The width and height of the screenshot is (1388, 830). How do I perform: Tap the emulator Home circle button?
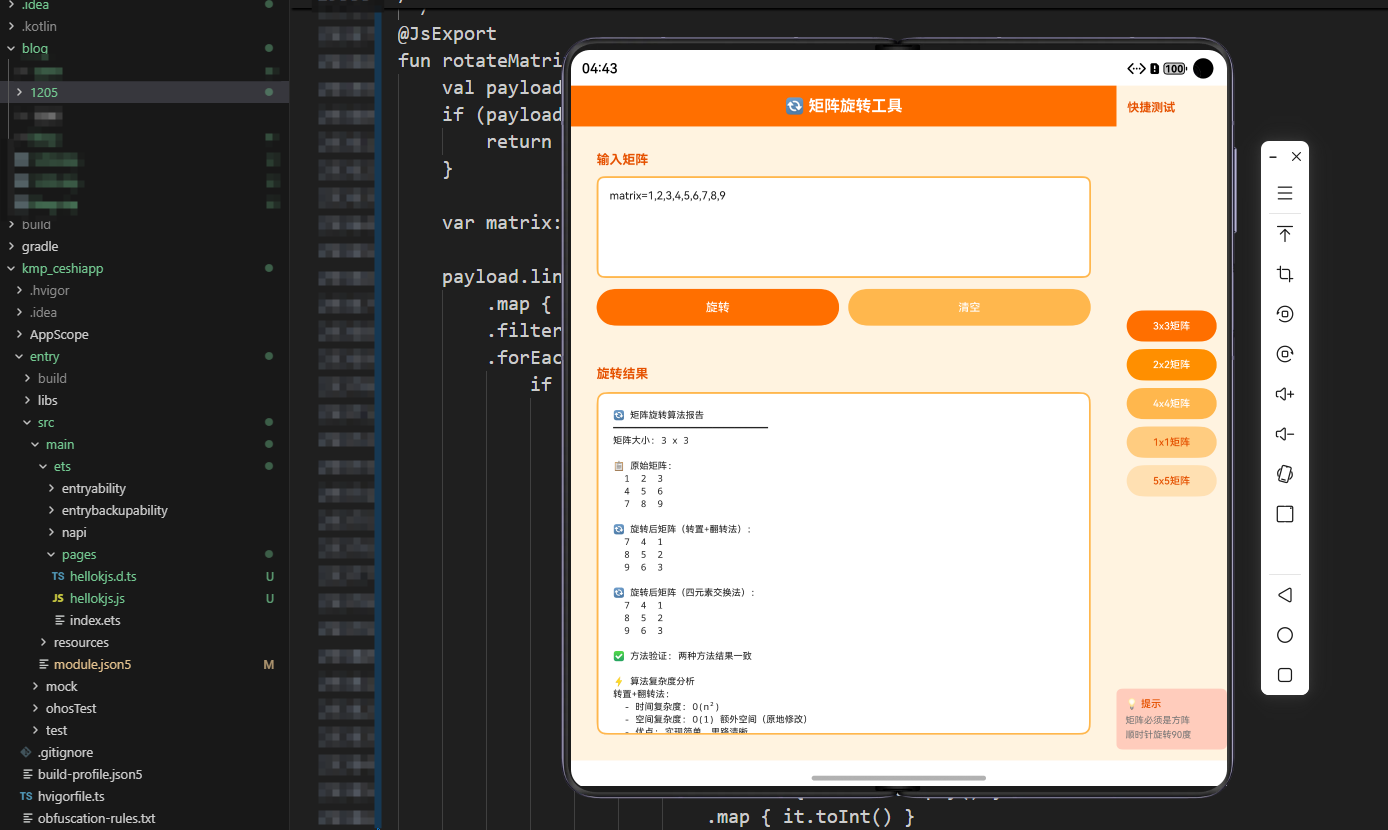click(x=1285, y=635)
